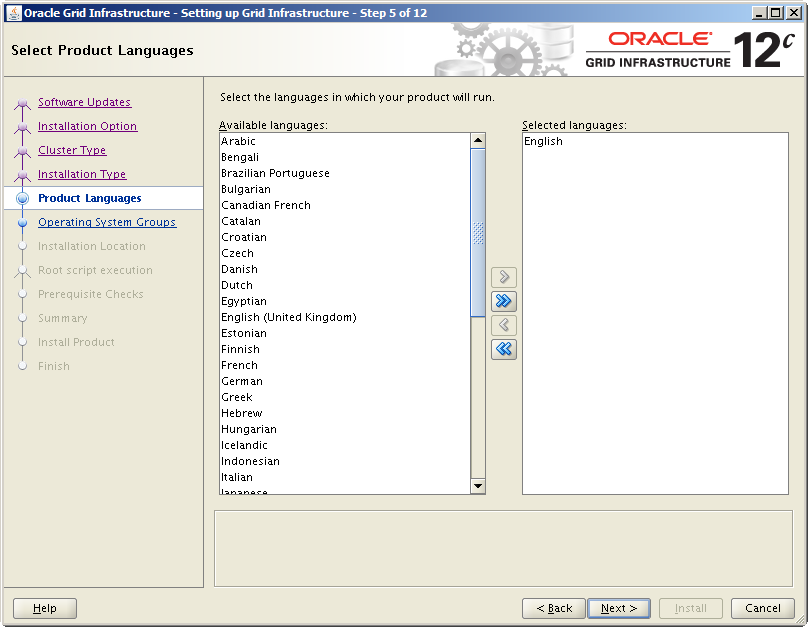Viewport: 808px width, 627px height.
Task: Pick German from available languages
Action: pyautogui.click(x=242, y=381)
